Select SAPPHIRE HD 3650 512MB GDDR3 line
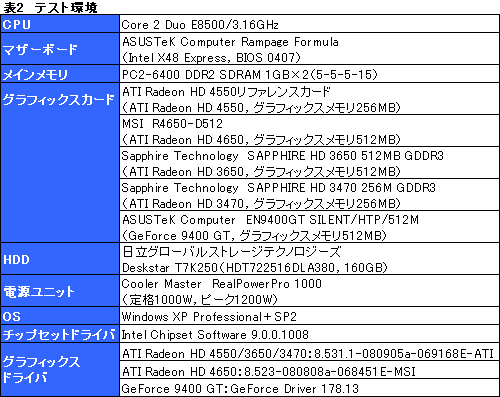500x397 pixels. tap(283, 156)
